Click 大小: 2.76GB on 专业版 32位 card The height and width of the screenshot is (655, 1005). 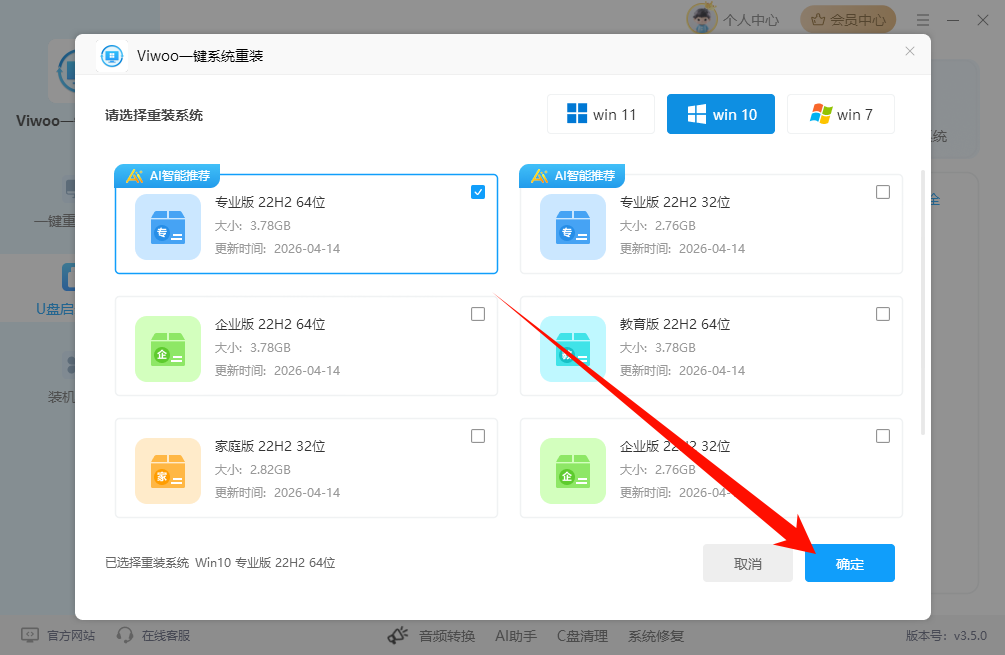point(658,226)
